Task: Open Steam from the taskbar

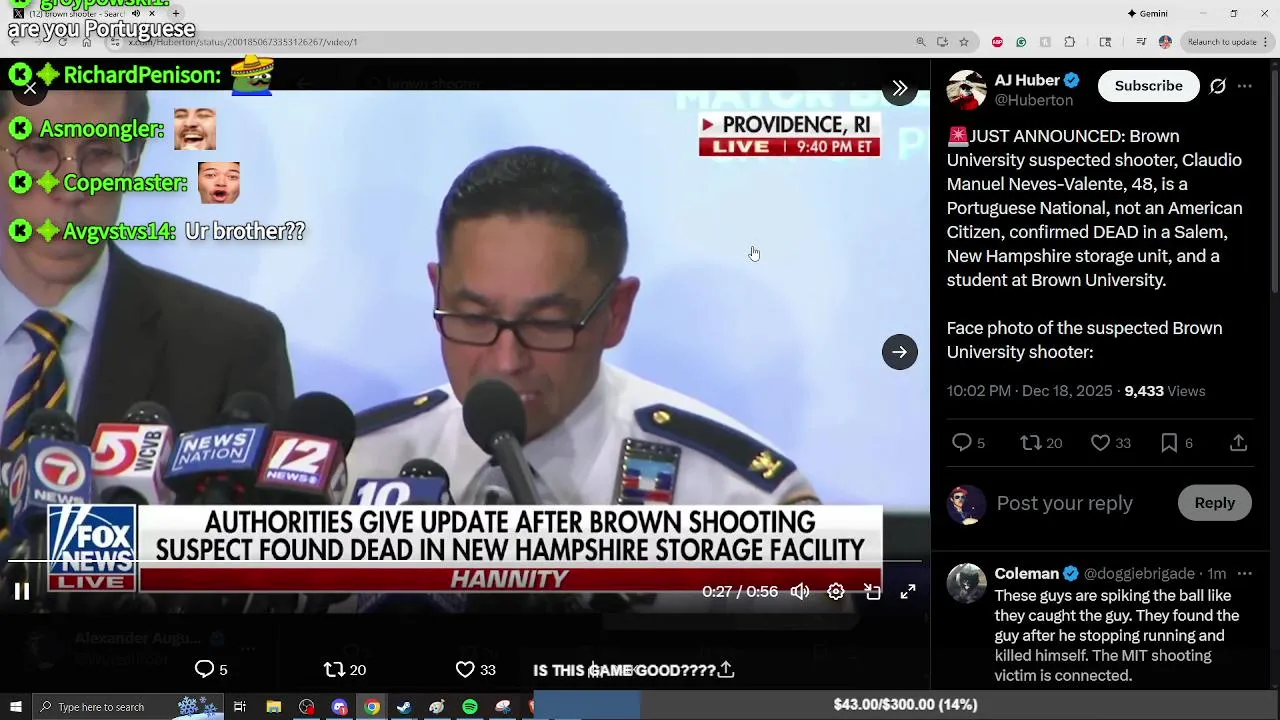Action: click(404, 707)
